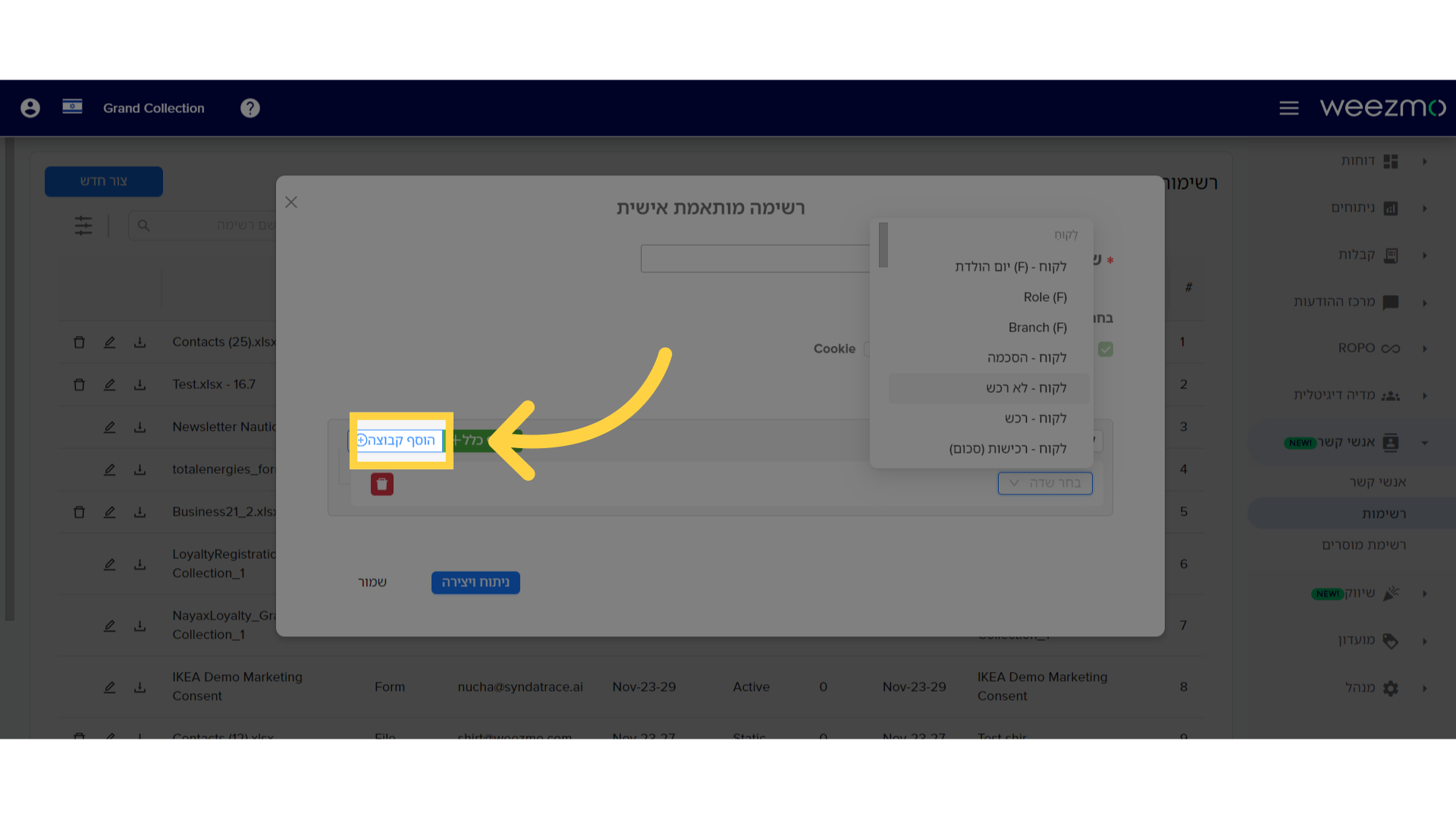Screen dimensions: 1456x819
Task: Edit the totalenergies_form row
Action: [x=109, y=469]
